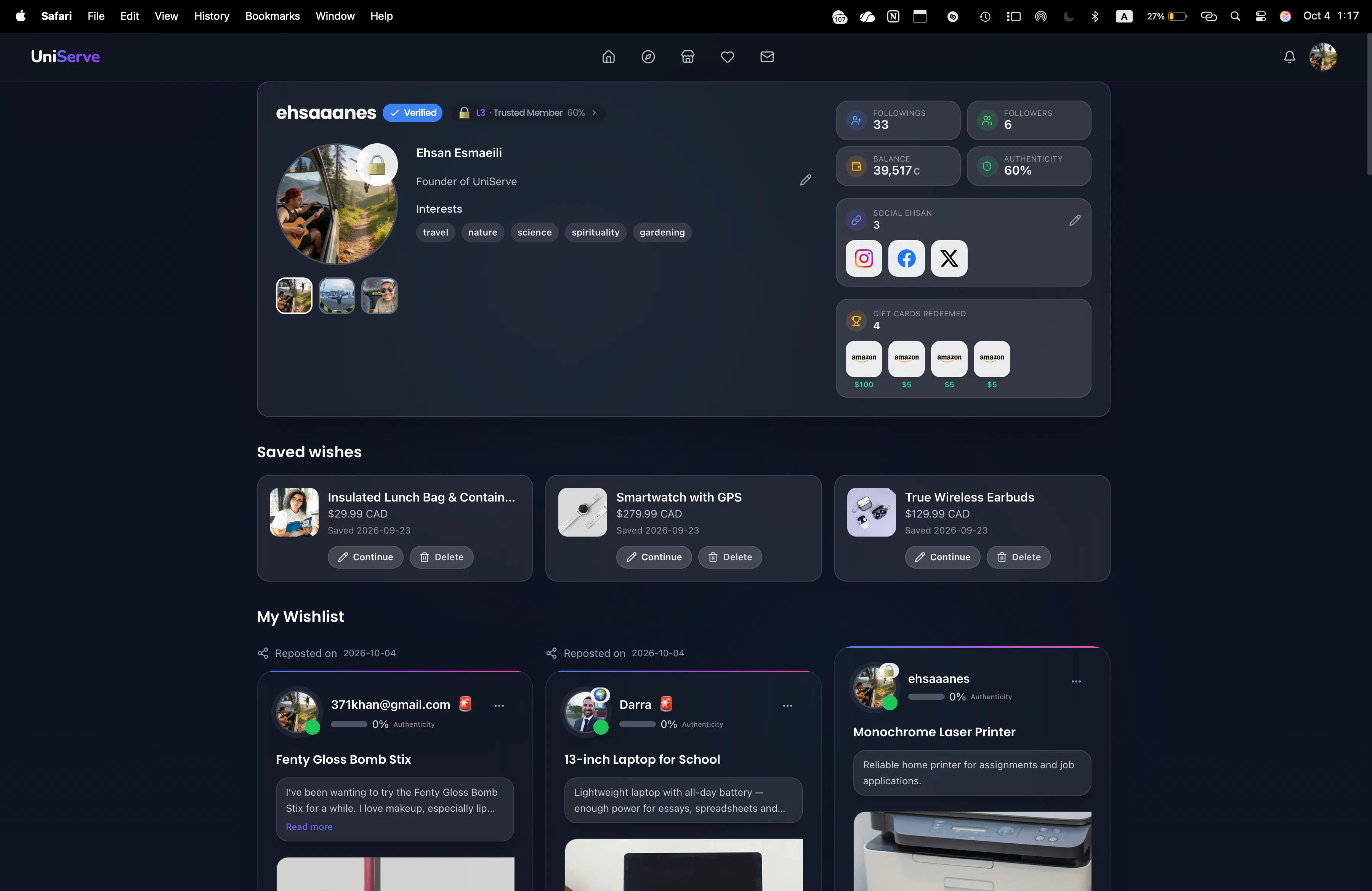This screenshot has height=891, width=1372.
Task: Click Darra's authenticity progress bar
Action: (x=637, y=724)
